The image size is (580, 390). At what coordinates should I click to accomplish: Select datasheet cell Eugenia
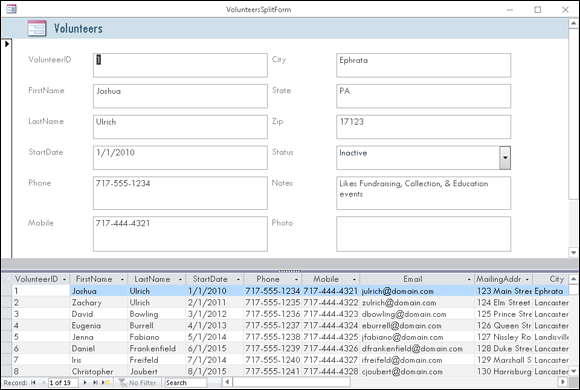pos(99,326)
